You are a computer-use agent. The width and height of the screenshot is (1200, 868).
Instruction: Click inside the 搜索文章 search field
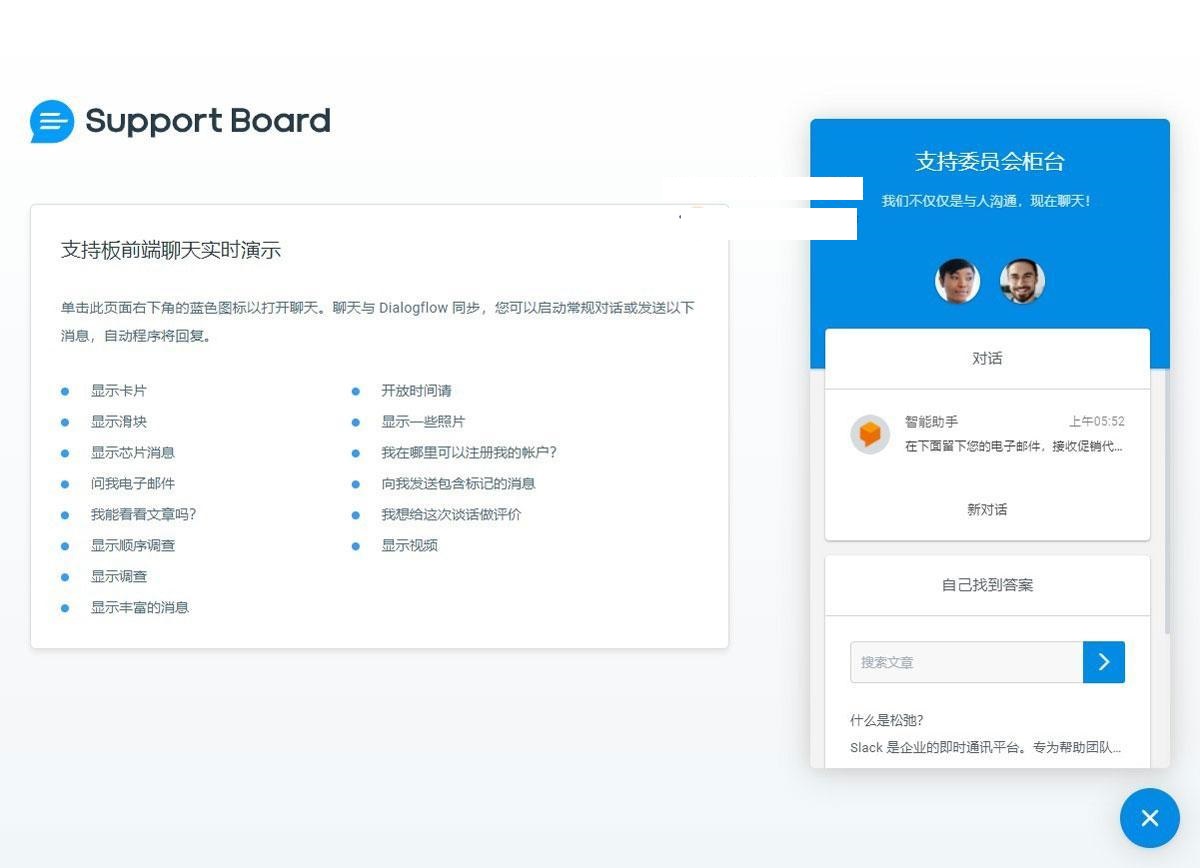tap(960, 662)
